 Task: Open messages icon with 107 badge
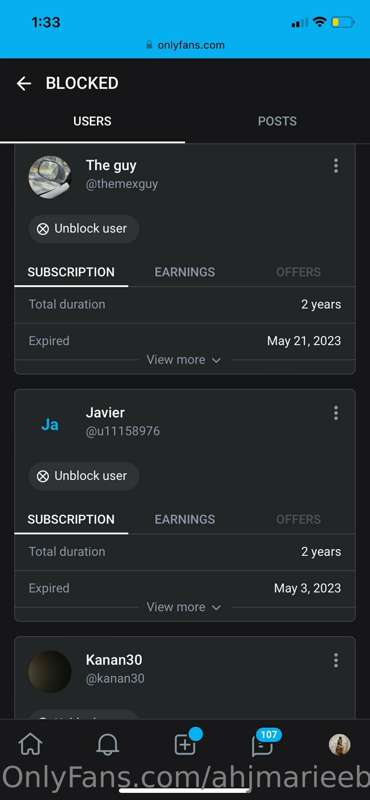tap(262, 745)
